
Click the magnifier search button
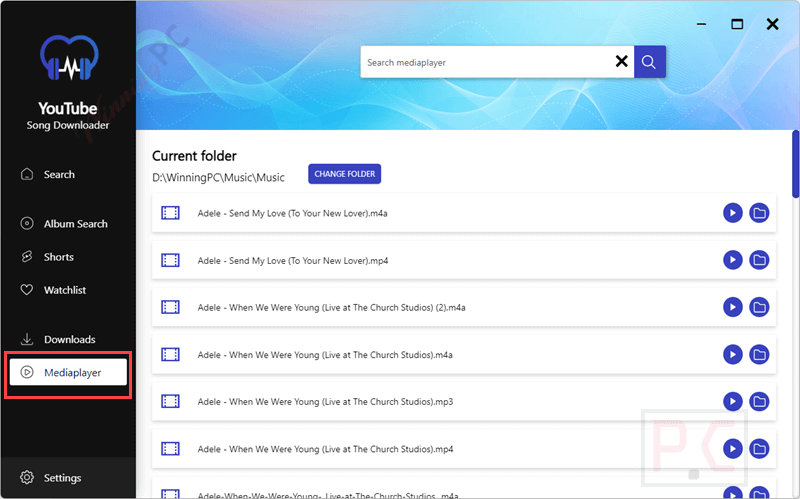pyautogui.click(x=649, y=62)
